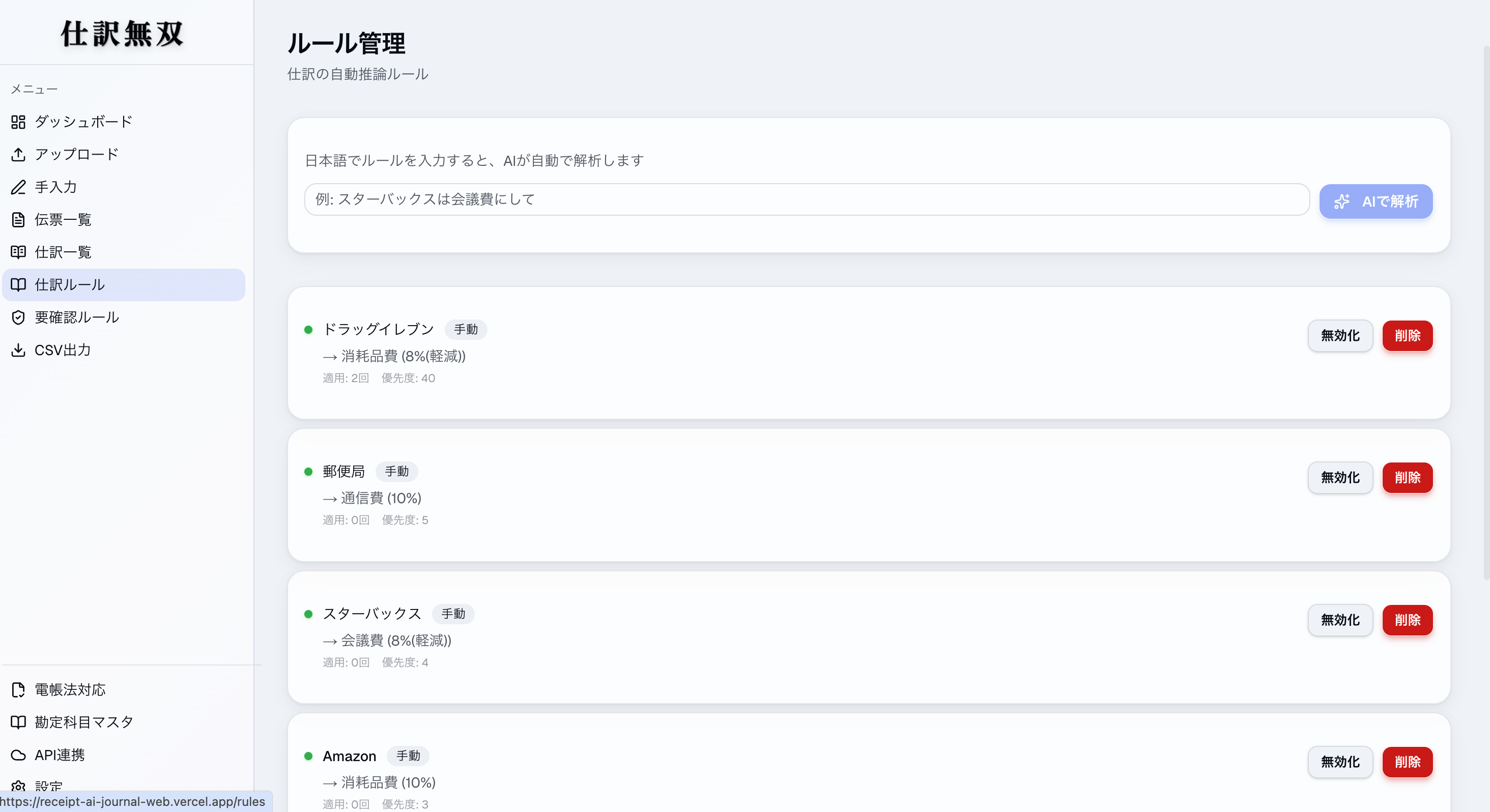This screenshot has height=812, width=1490.
Task: Disable the スターバックス rule
Action: click(x=1340, y=620)
